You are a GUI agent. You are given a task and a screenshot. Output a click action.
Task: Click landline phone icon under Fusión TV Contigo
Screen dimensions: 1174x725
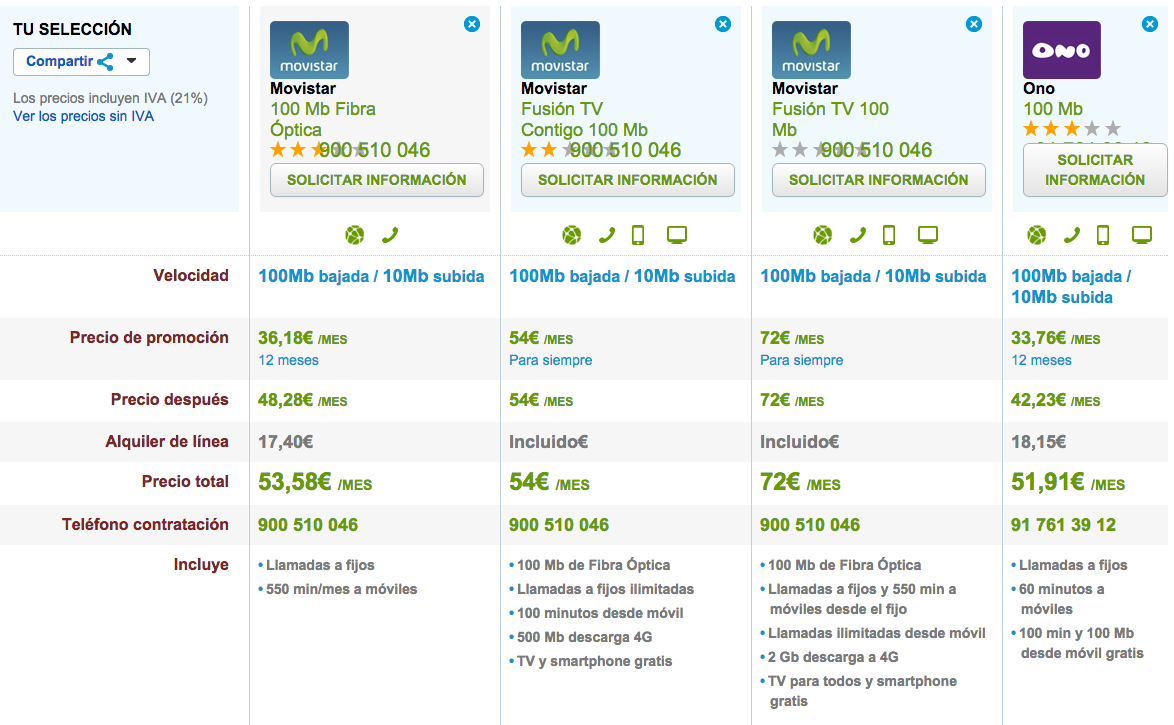(606, 235)
